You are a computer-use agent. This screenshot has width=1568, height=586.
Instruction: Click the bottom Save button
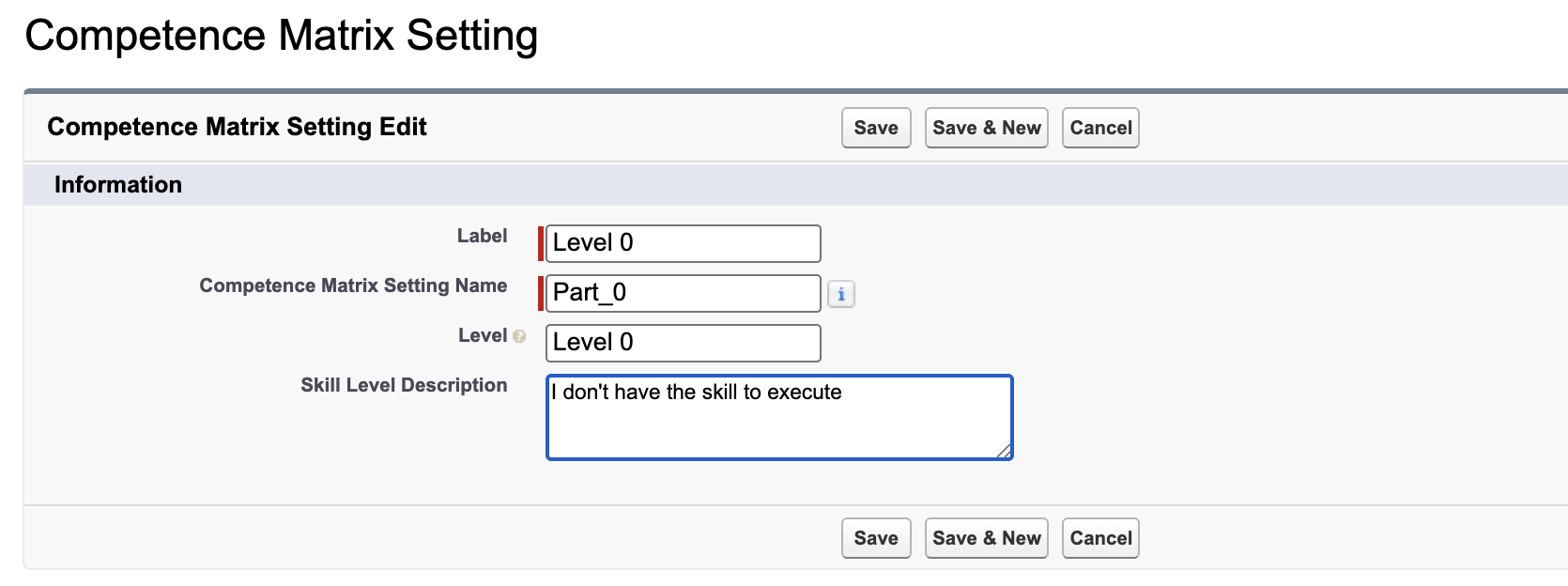pos(876,538)
